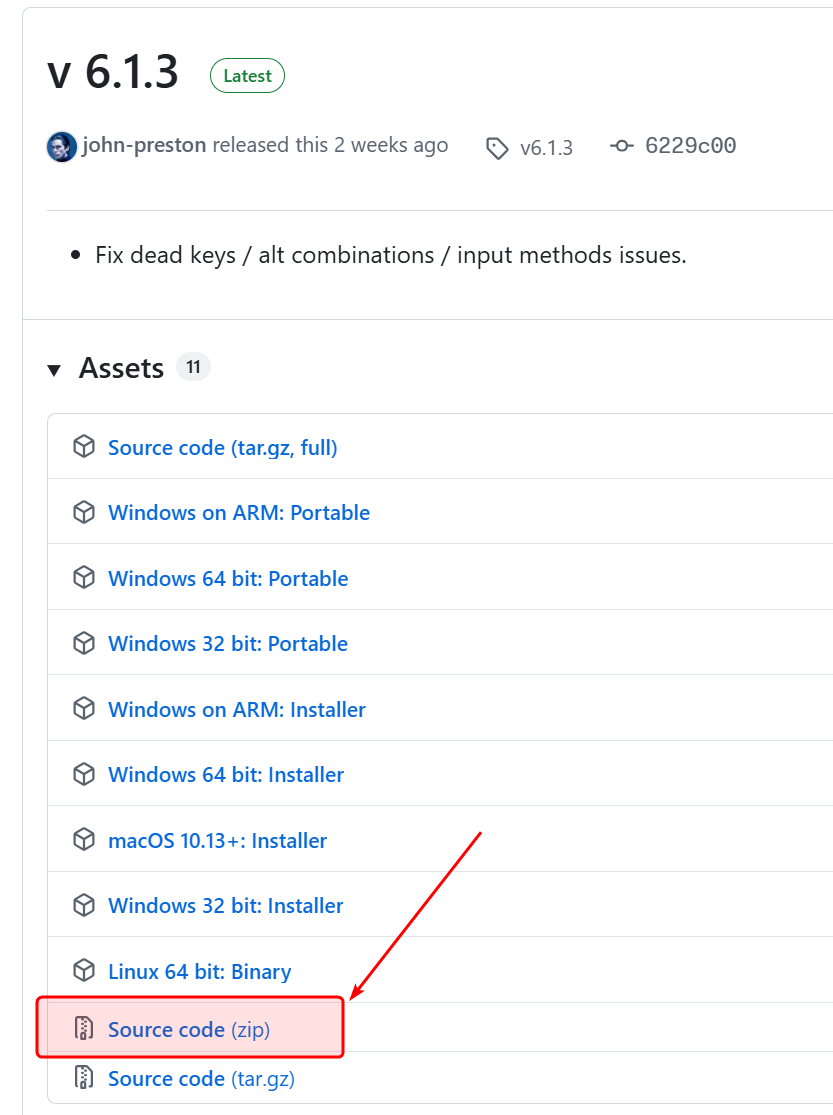Image resolution: width=833 pixels, height=1115 pixels.
Task: Download Windows 64 bit: Installer
Action: coord(226,774)
